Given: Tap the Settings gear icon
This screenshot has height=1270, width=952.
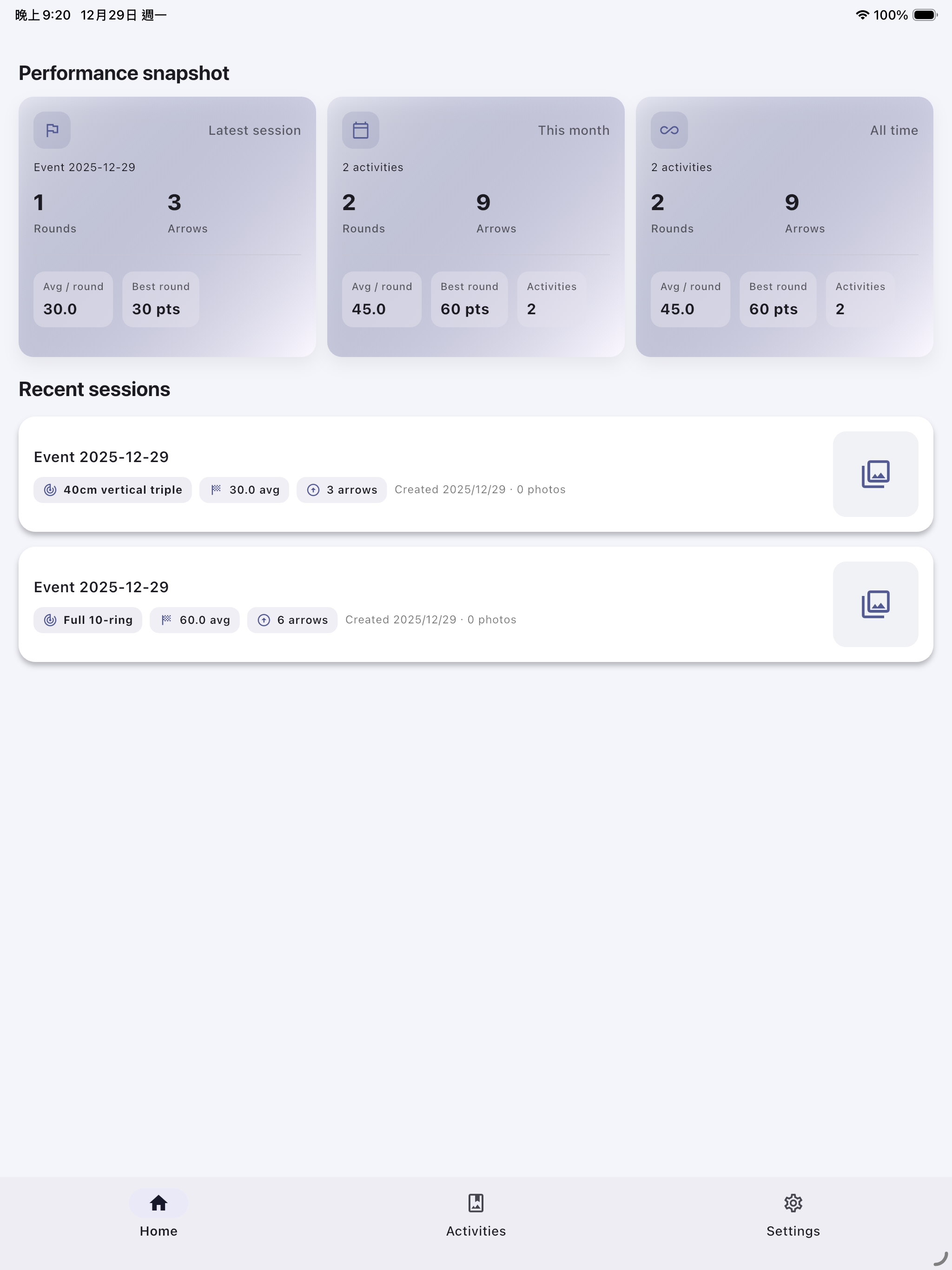Looking at the screenshot, I should [793, 1203].
